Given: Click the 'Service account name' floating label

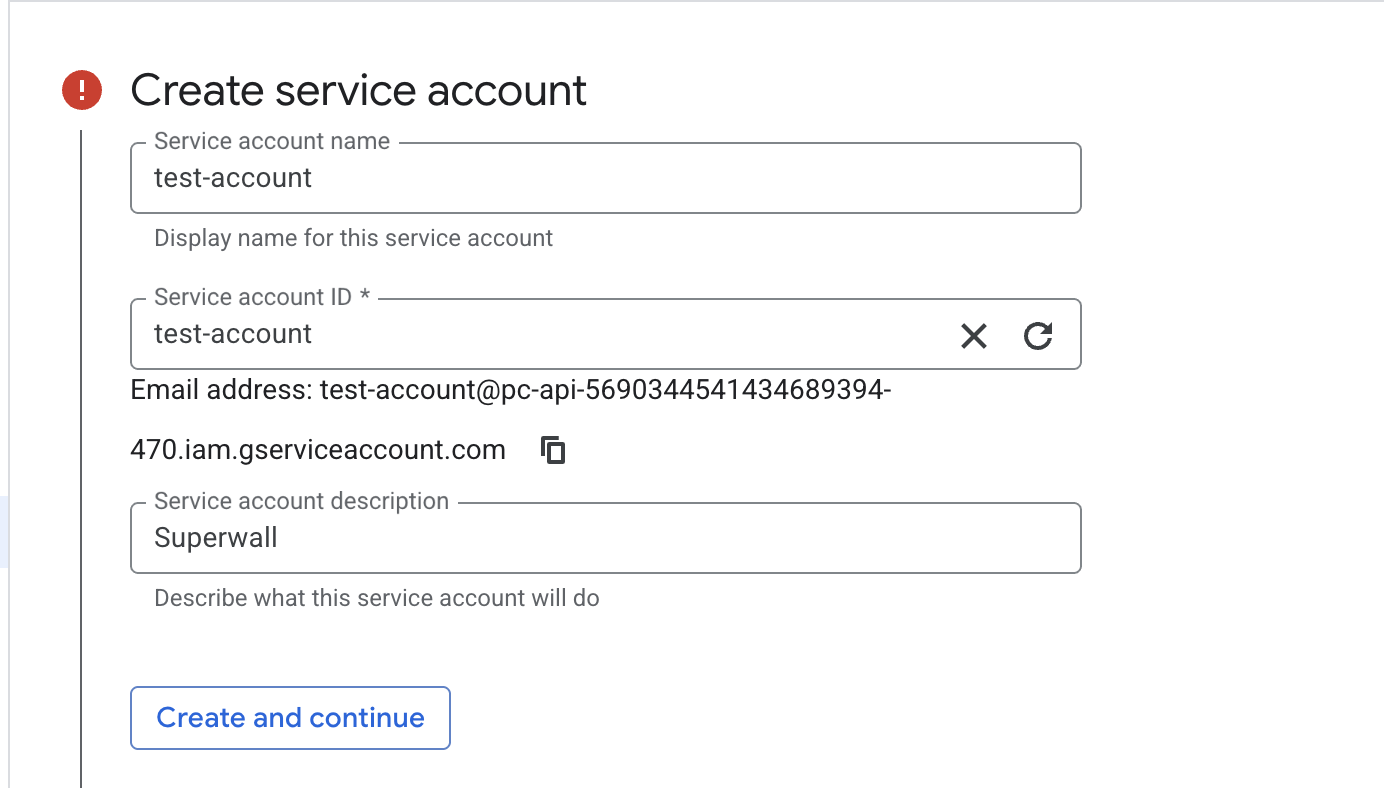Looking at the screenshot, I should click(272, 142).
